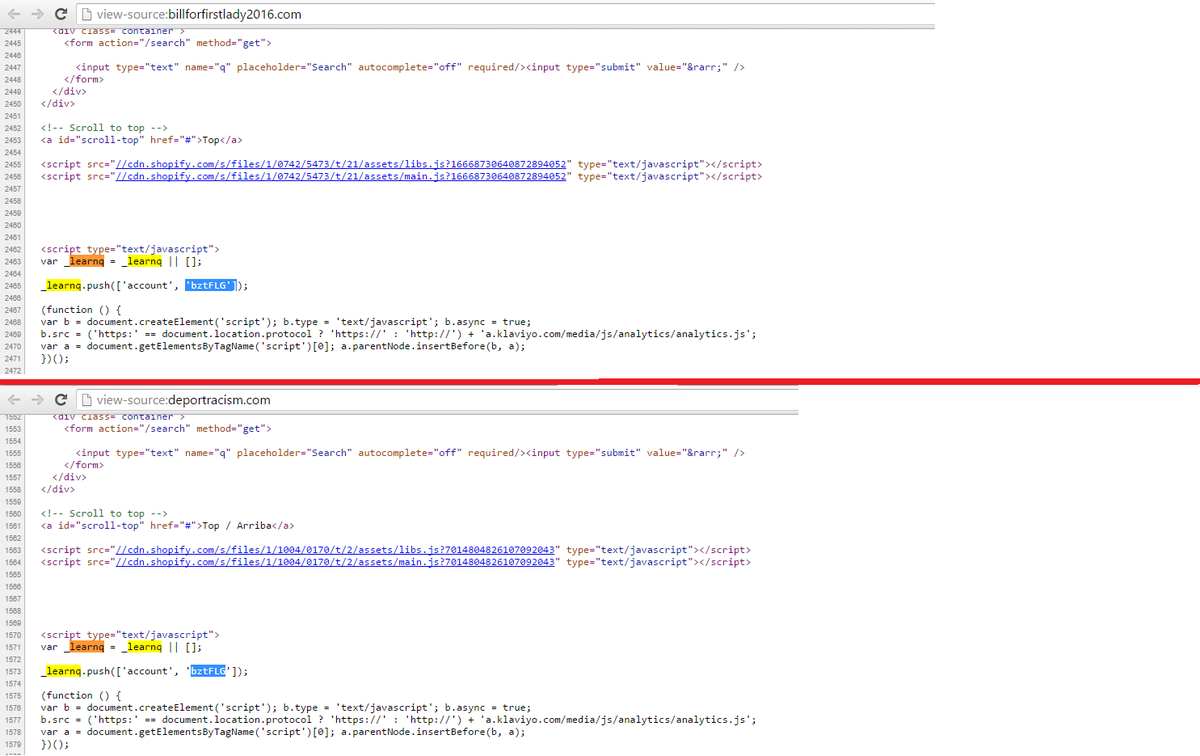
Task: Click the 'Scroll to top' comment on line 1560
Action: (104, 514)
